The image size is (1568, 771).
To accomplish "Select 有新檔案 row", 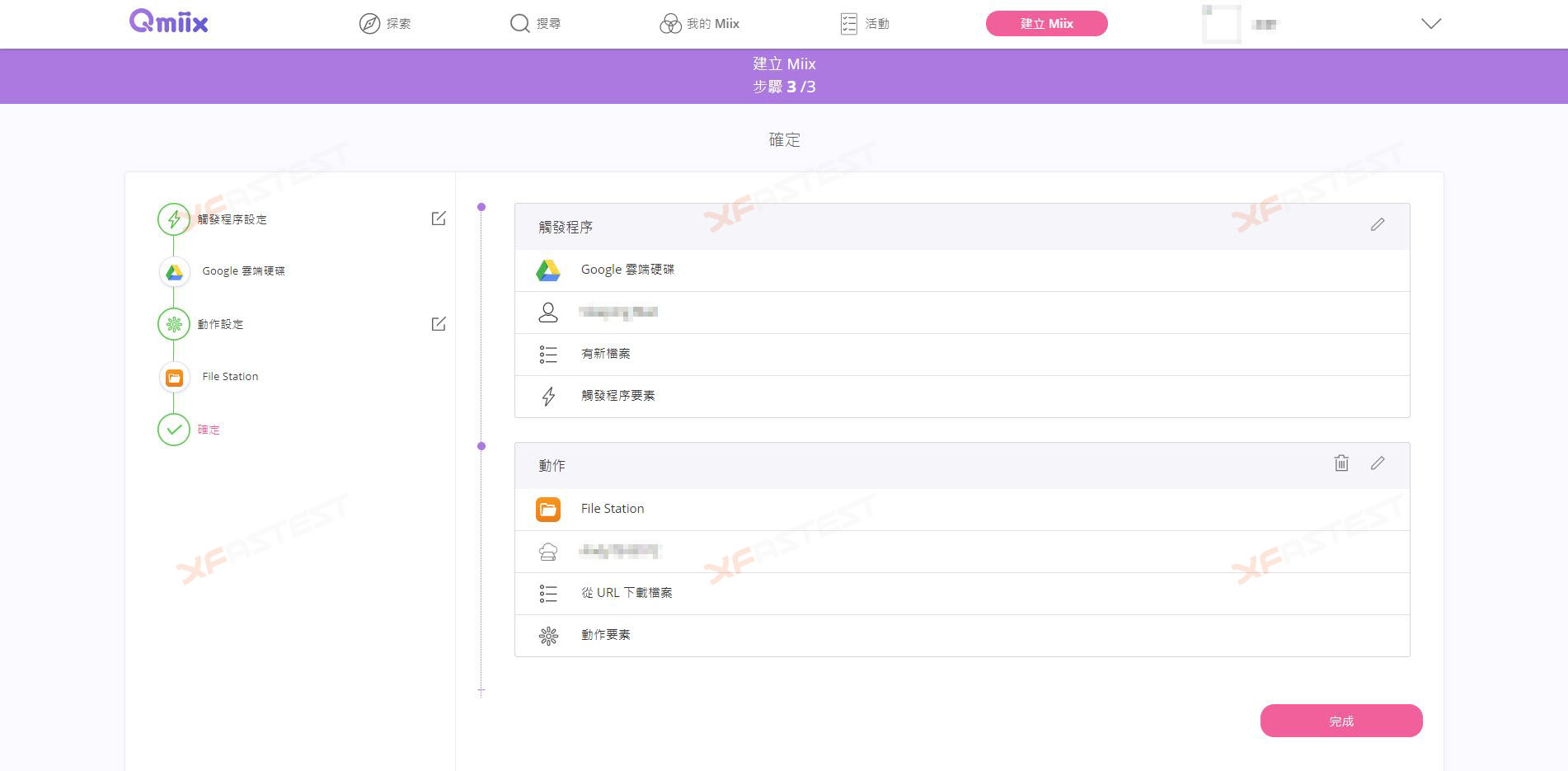I will tap(962, 355).
